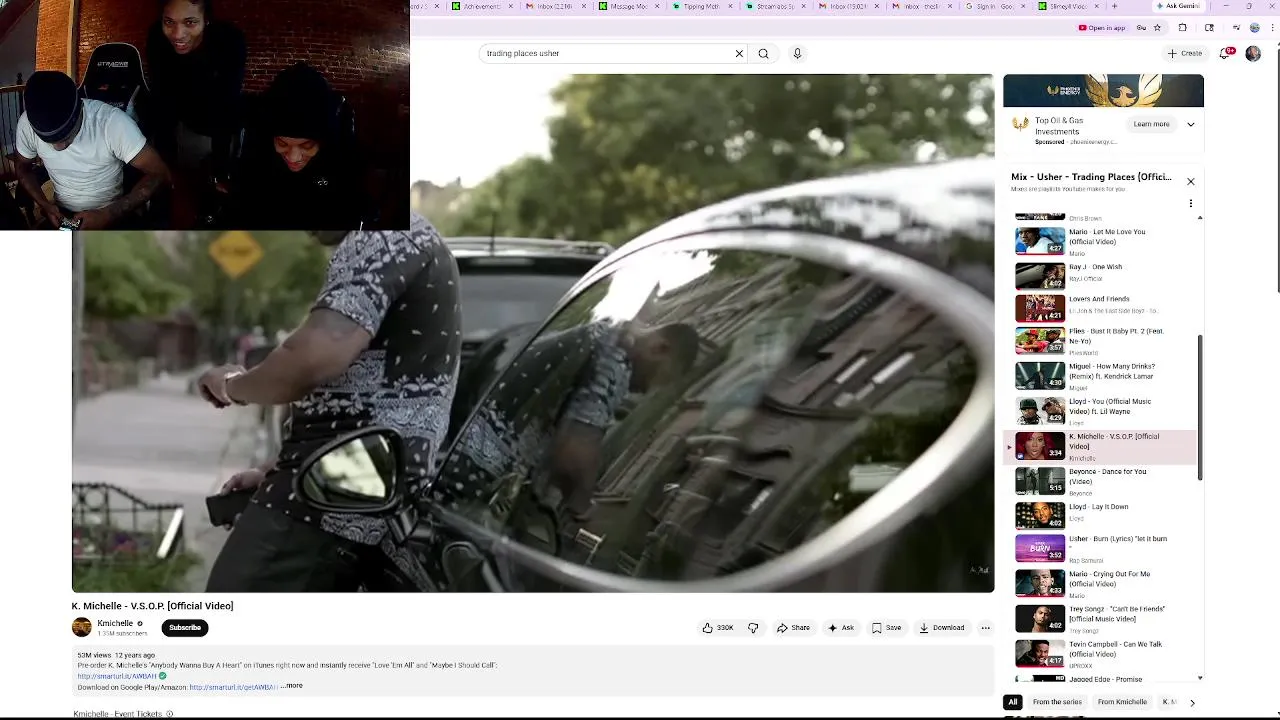Open the Mix playlist three-dot menu
This screenshot has height=720, width=1280.
coord(1190,203)
